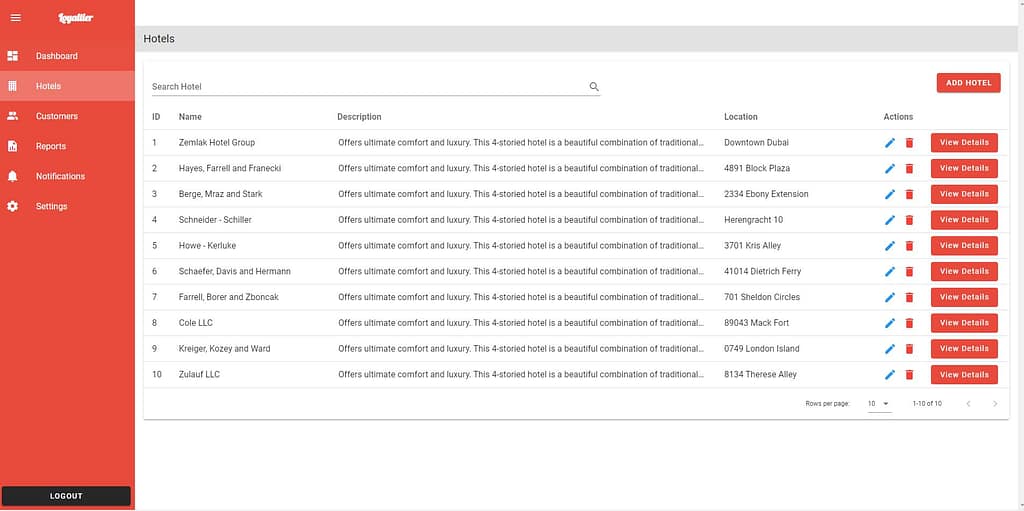View Details for Kreiger, Kozey and Ward
1024x511 pixels.
pos(964,349)
